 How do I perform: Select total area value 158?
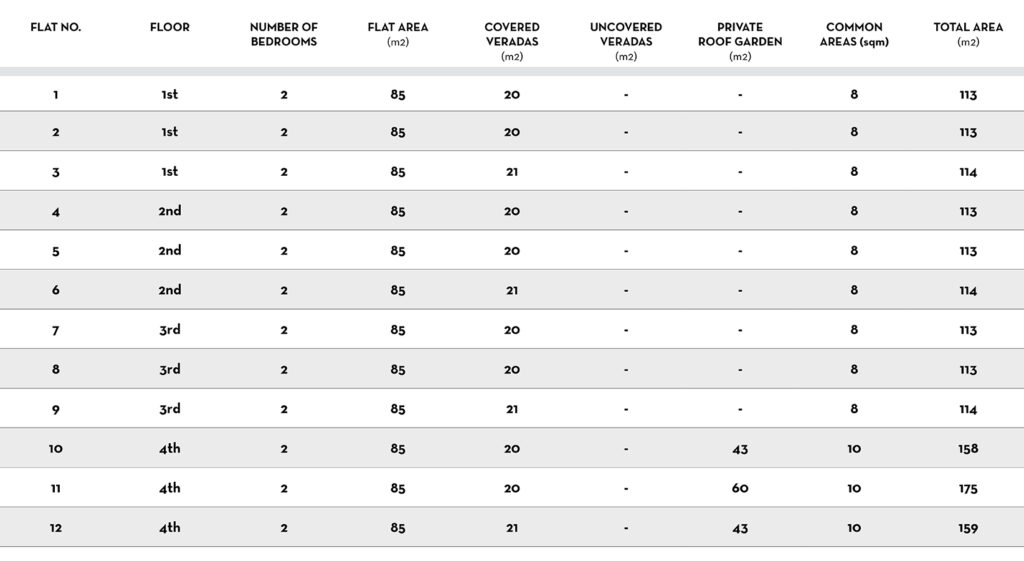[x=968, y=449]
